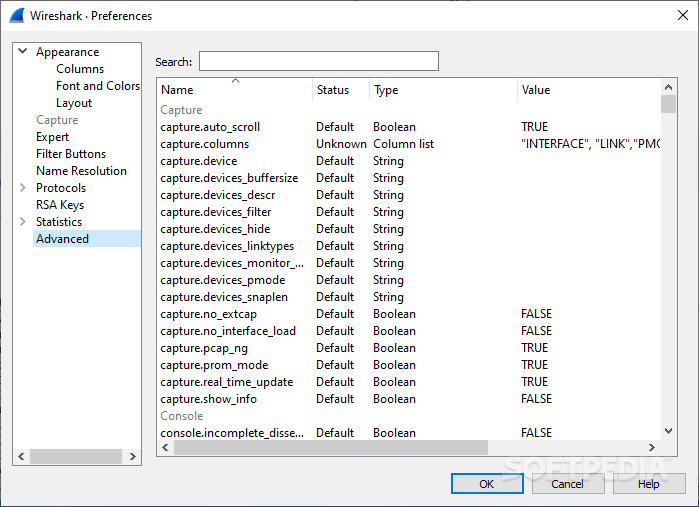Confirm preferences with the OK button
Screen dimensions: 699x507
487,484
